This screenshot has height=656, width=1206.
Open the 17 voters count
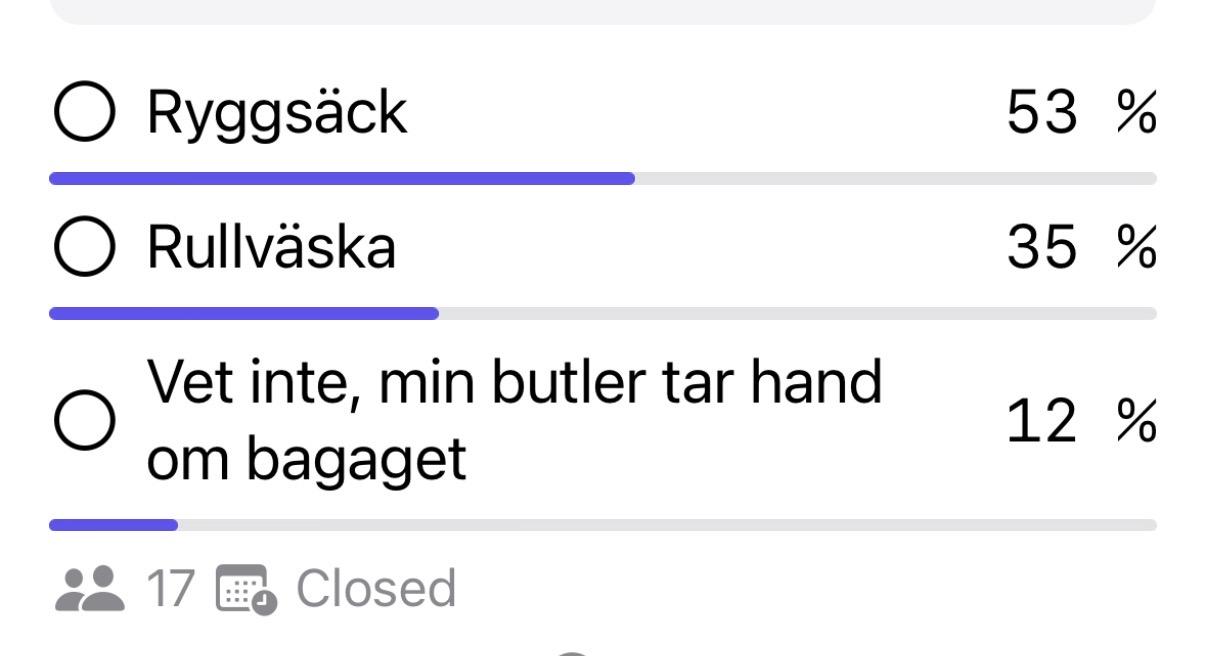tap(169, 589)
